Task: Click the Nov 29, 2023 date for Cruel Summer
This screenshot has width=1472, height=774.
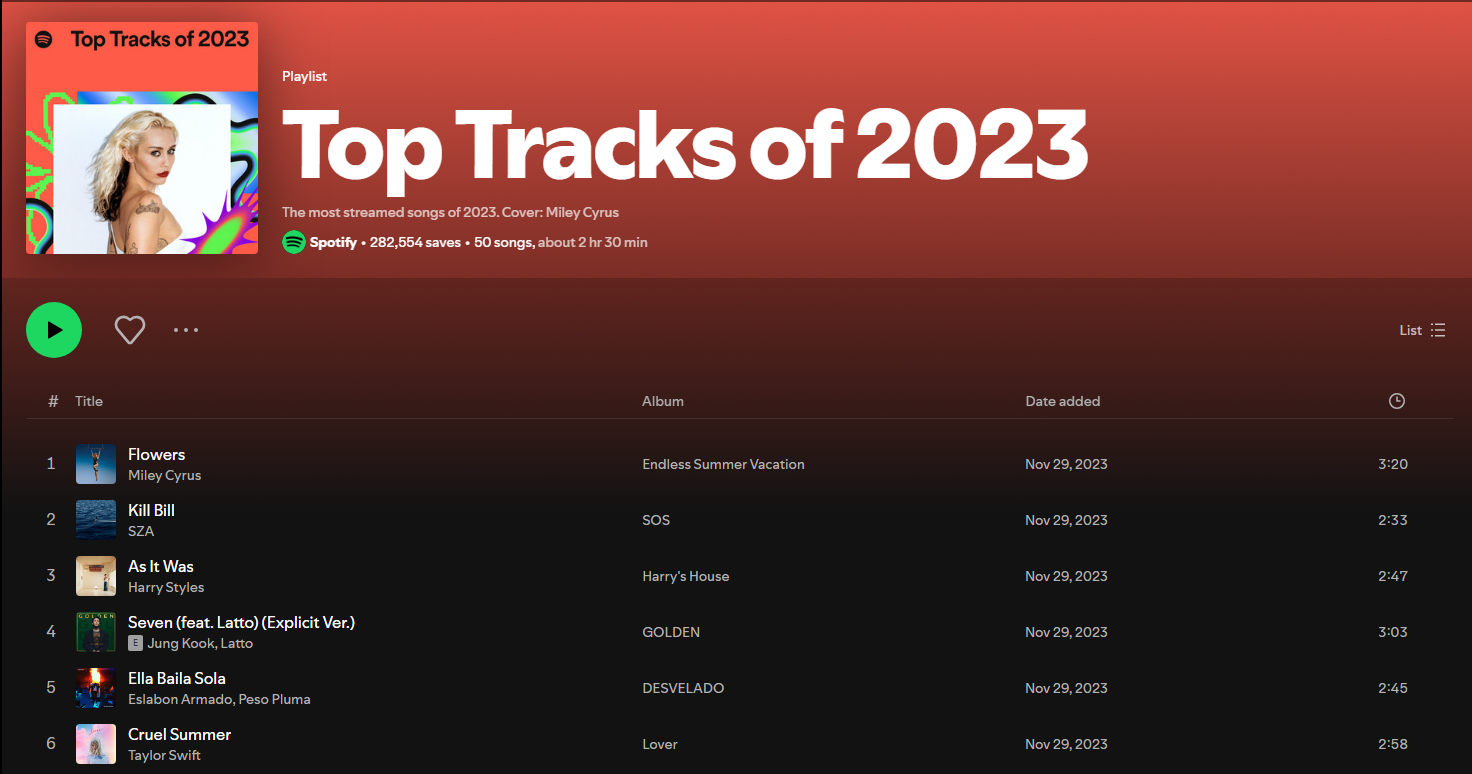Action: (1066, 744)
